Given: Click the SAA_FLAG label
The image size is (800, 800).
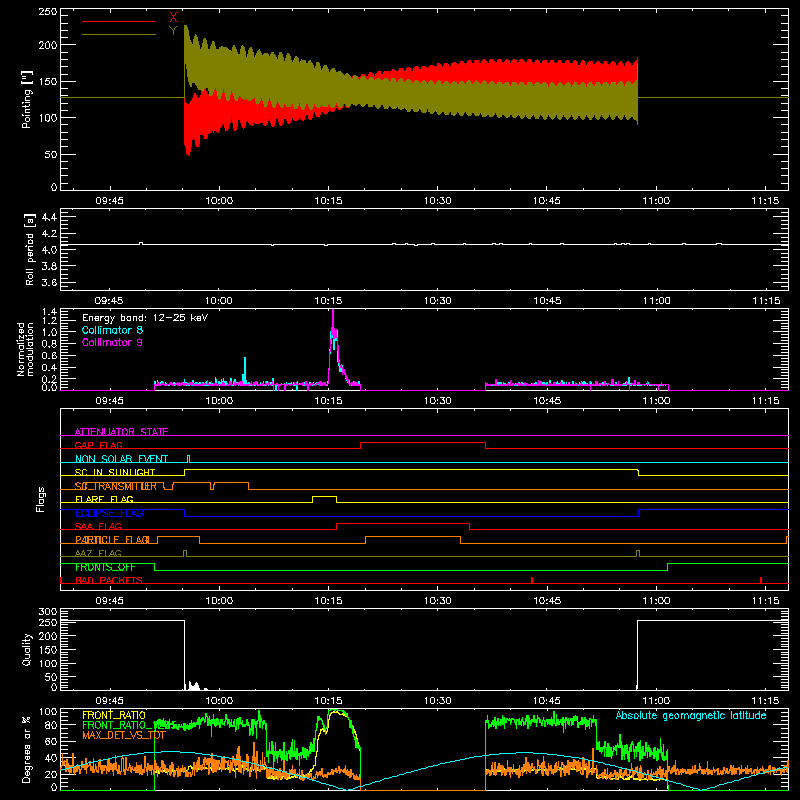Looking at the screenshot, I should pos(98,526).
